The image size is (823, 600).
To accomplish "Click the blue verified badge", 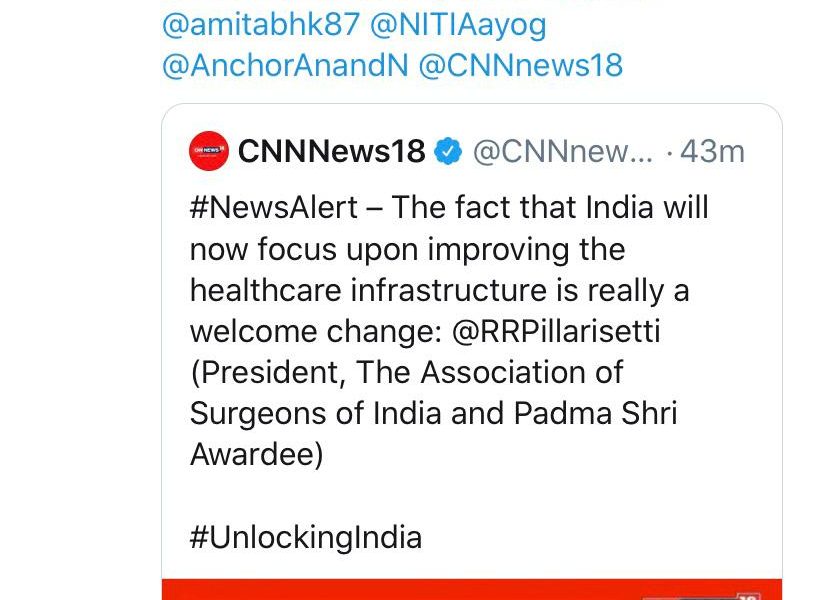I will (x=449, y=151).
